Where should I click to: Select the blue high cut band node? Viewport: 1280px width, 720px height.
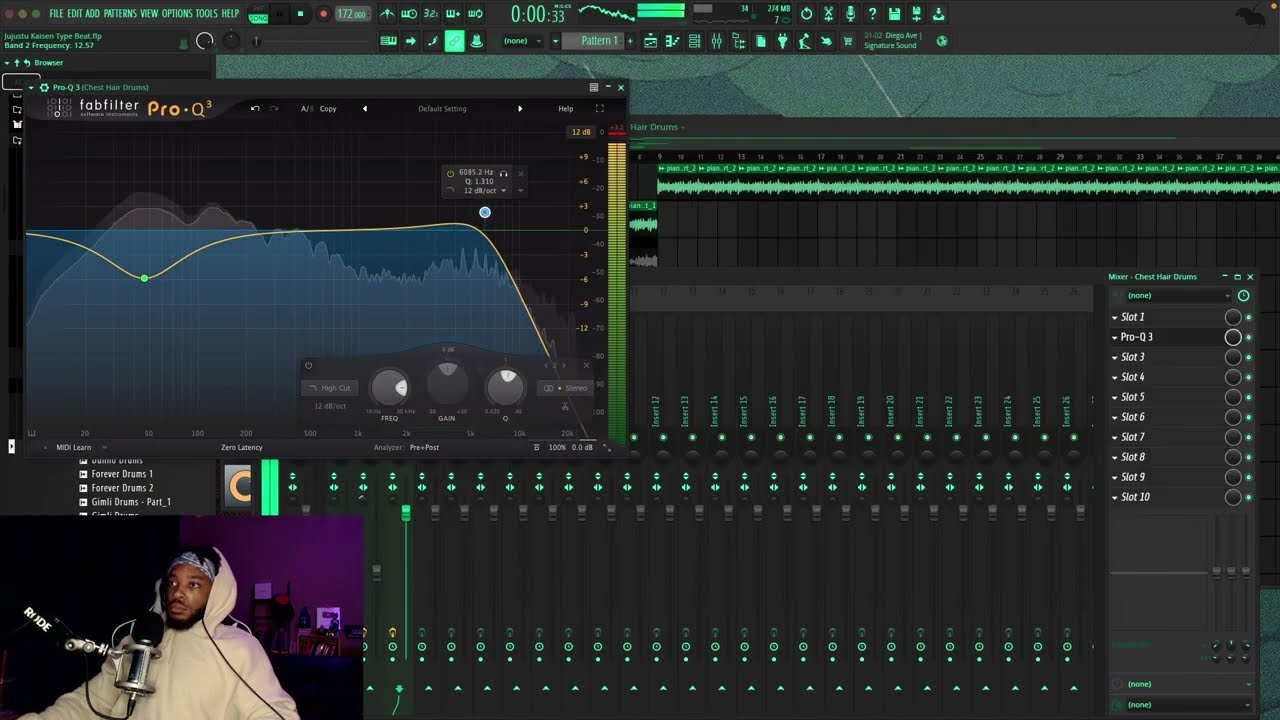click(485, 212)
